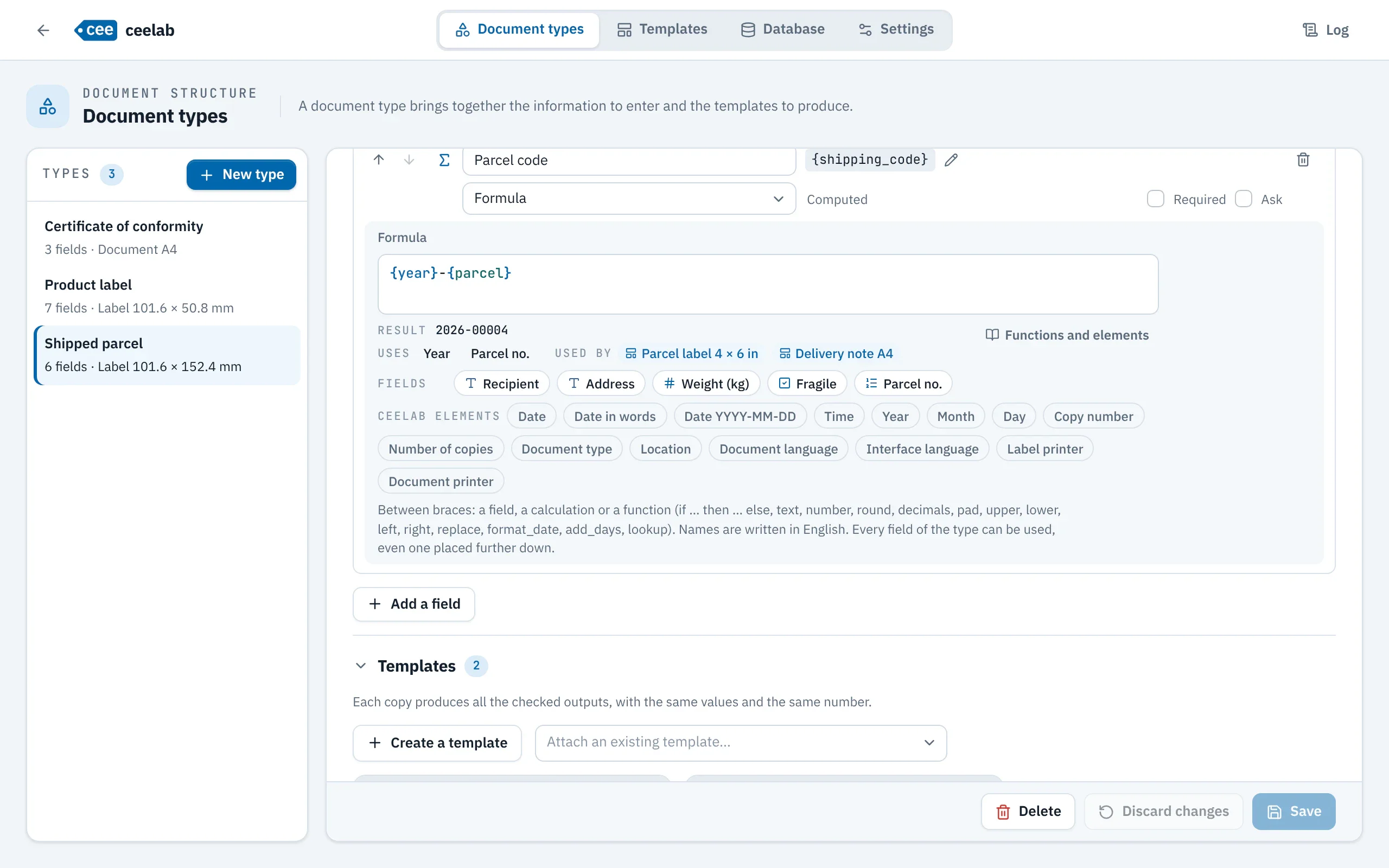The image size is (1389, 868).
Task: Move Parcel code field down
Action: pos(409,159)
